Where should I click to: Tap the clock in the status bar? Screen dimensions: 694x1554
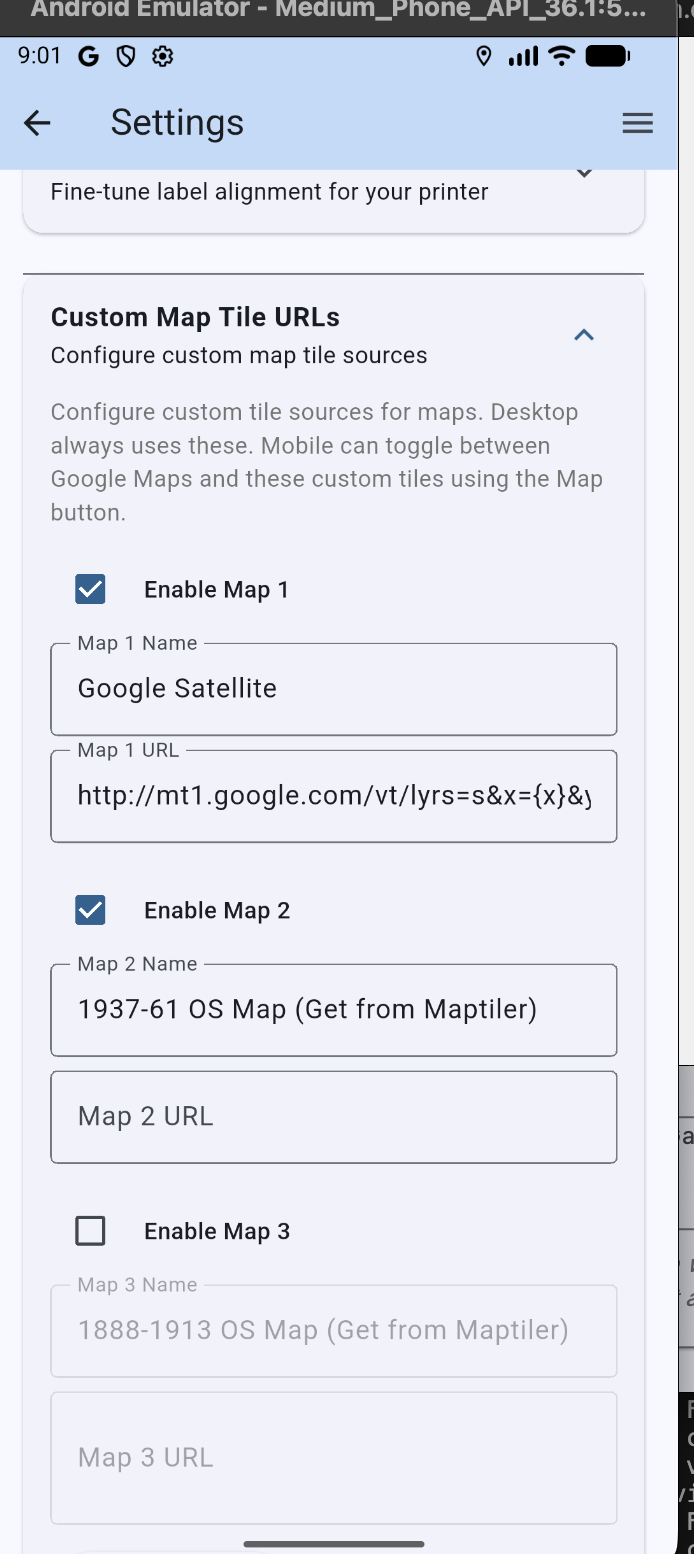pyautogui.click(x=39, y=56)
